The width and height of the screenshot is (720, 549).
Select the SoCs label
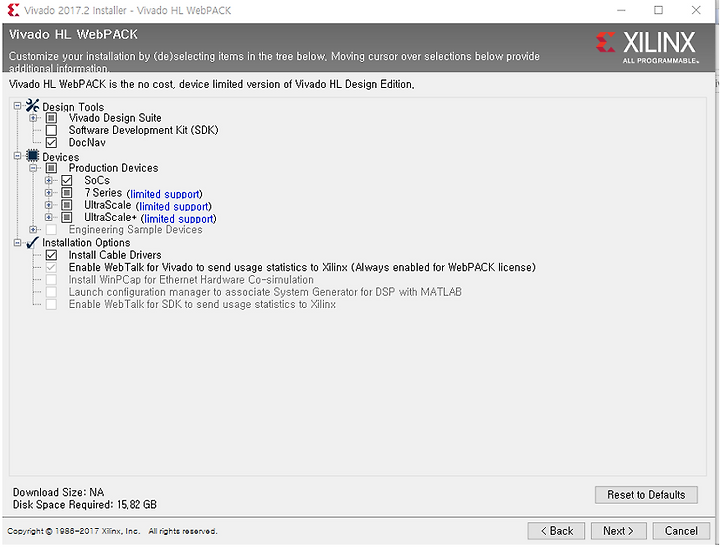(x=97, y=180)
